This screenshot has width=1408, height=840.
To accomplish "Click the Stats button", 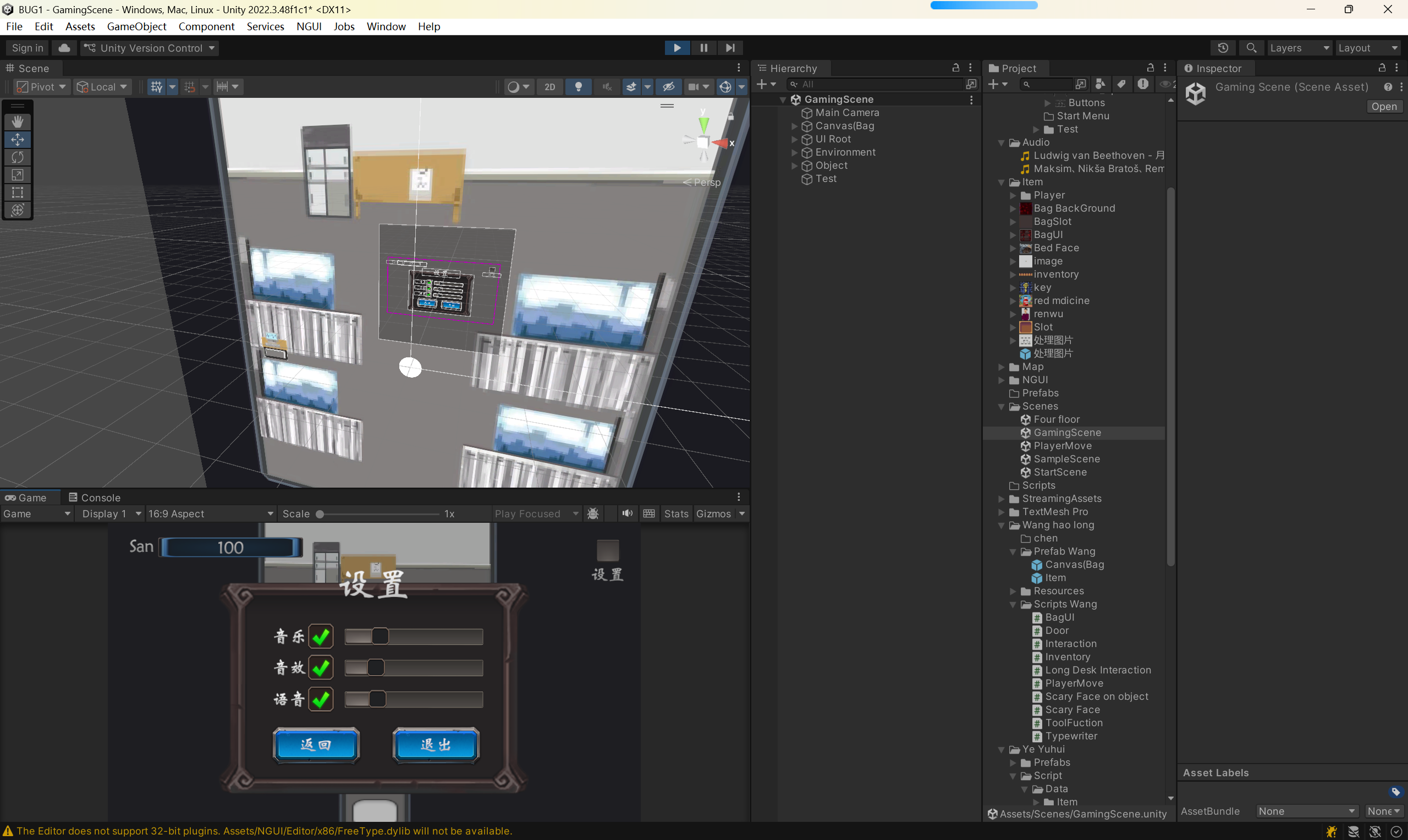I will 675,513.
